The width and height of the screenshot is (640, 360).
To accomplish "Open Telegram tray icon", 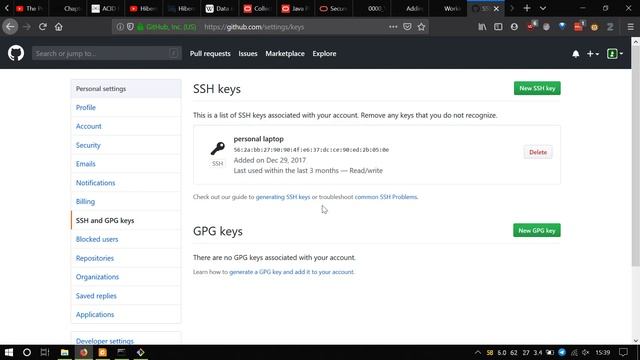I will [x=562, y=352].
